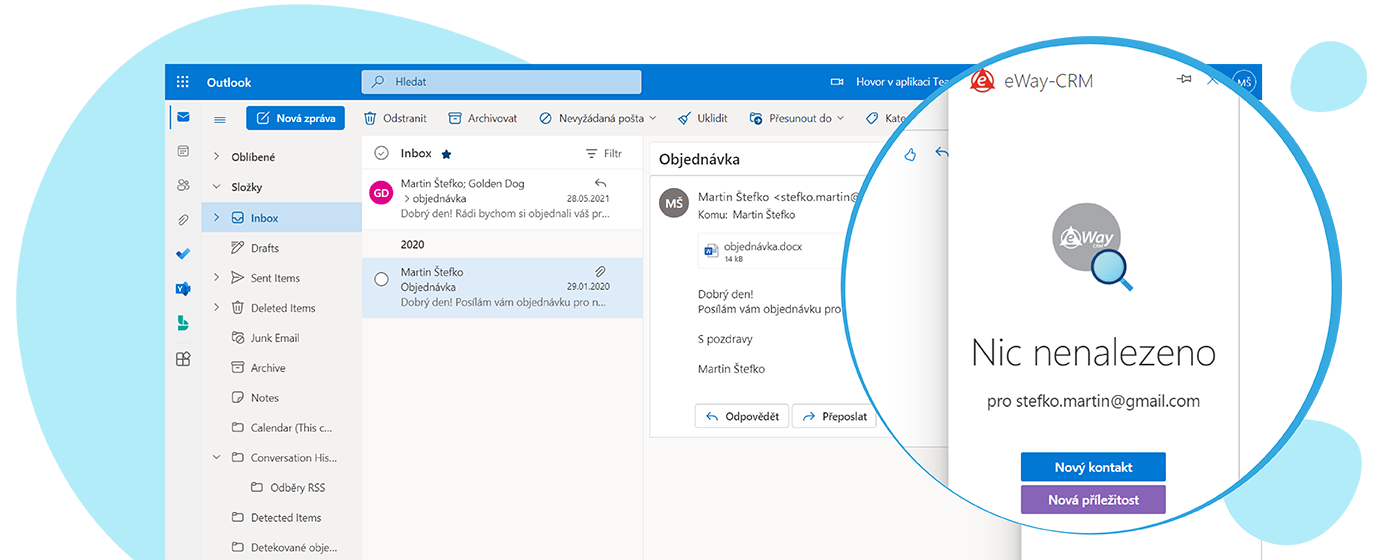The height and width of the screenshot is (560, 1400).
Task: Open the People module in sidebar
Action: click(183, 185)
